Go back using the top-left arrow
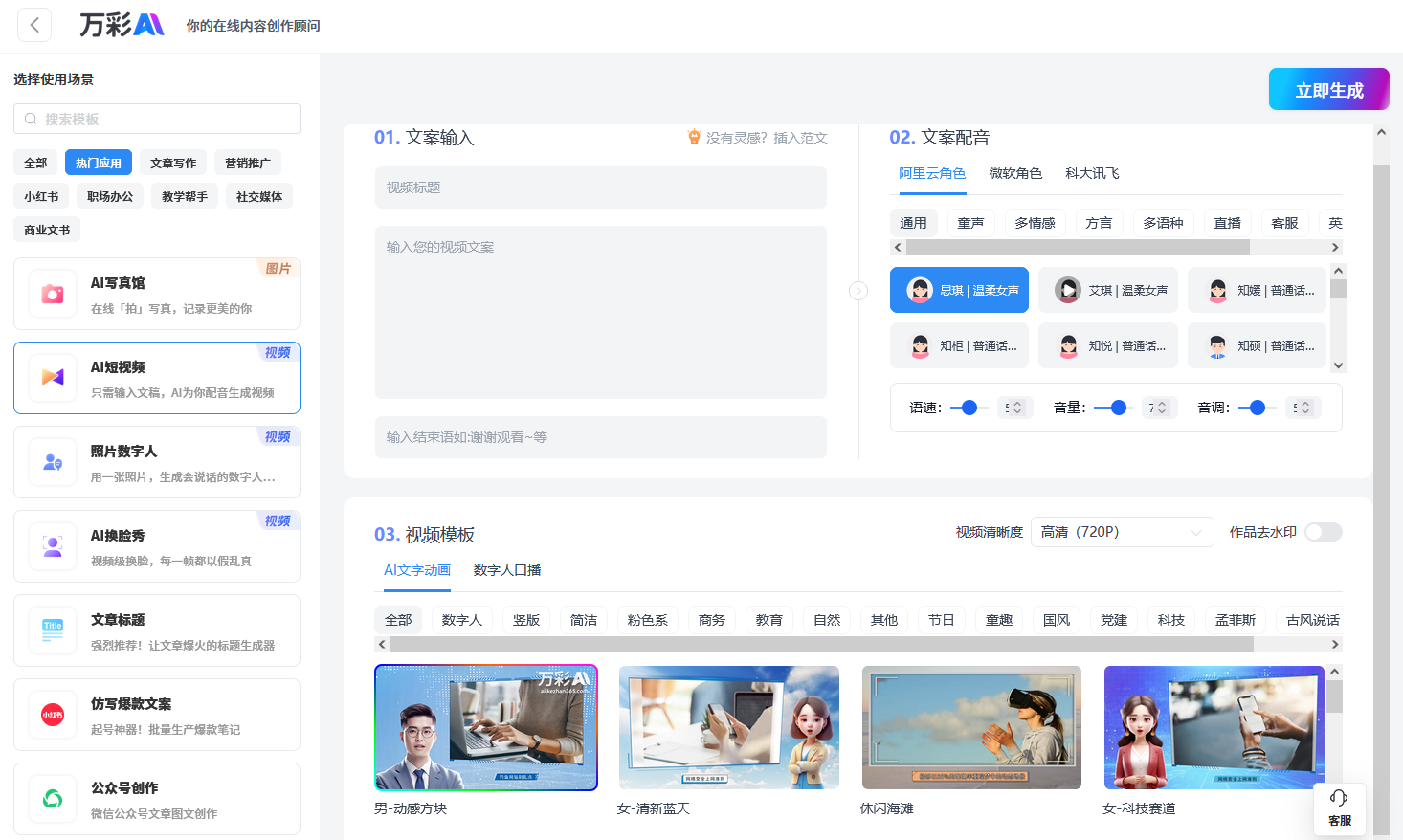 coord(34,25)
